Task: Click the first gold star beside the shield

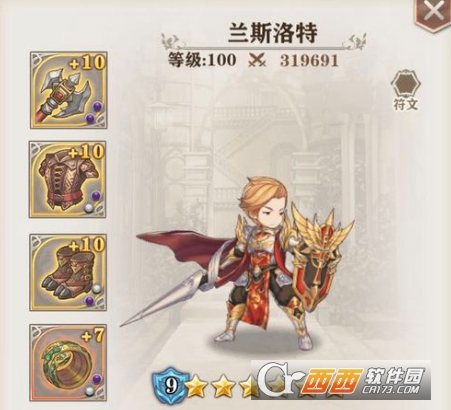Action: point(197,388)
